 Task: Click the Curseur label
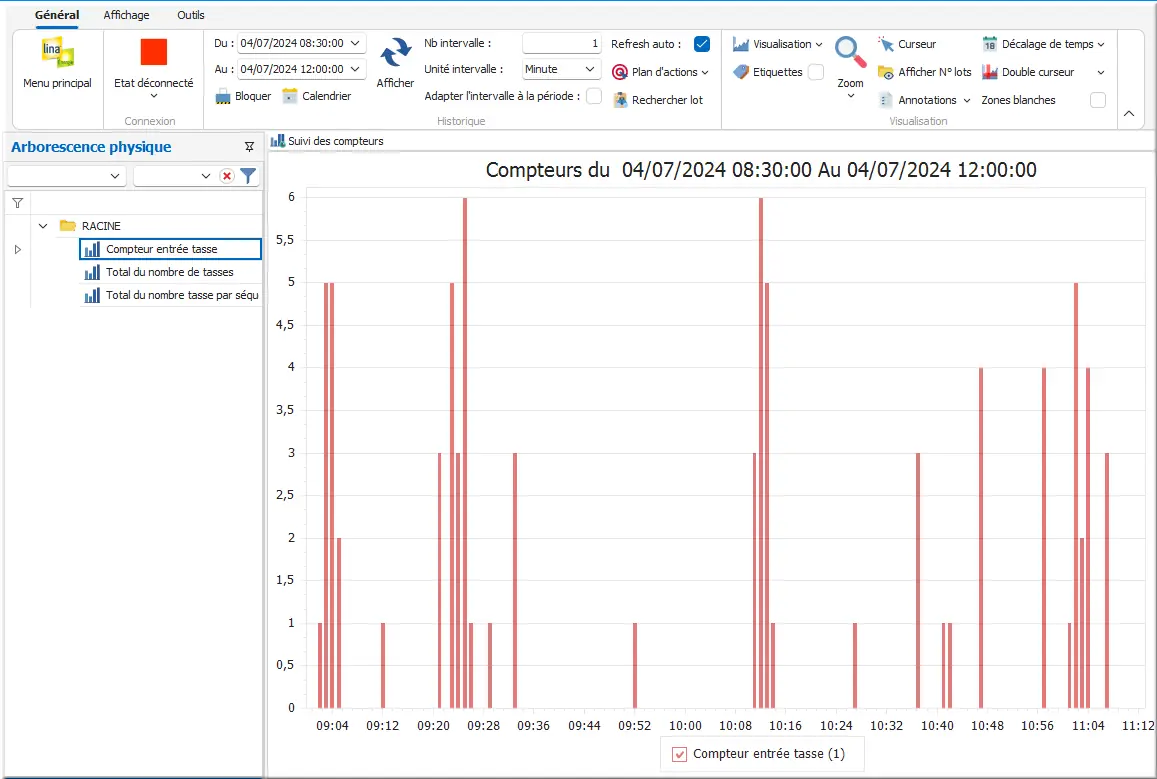point(917,44)
